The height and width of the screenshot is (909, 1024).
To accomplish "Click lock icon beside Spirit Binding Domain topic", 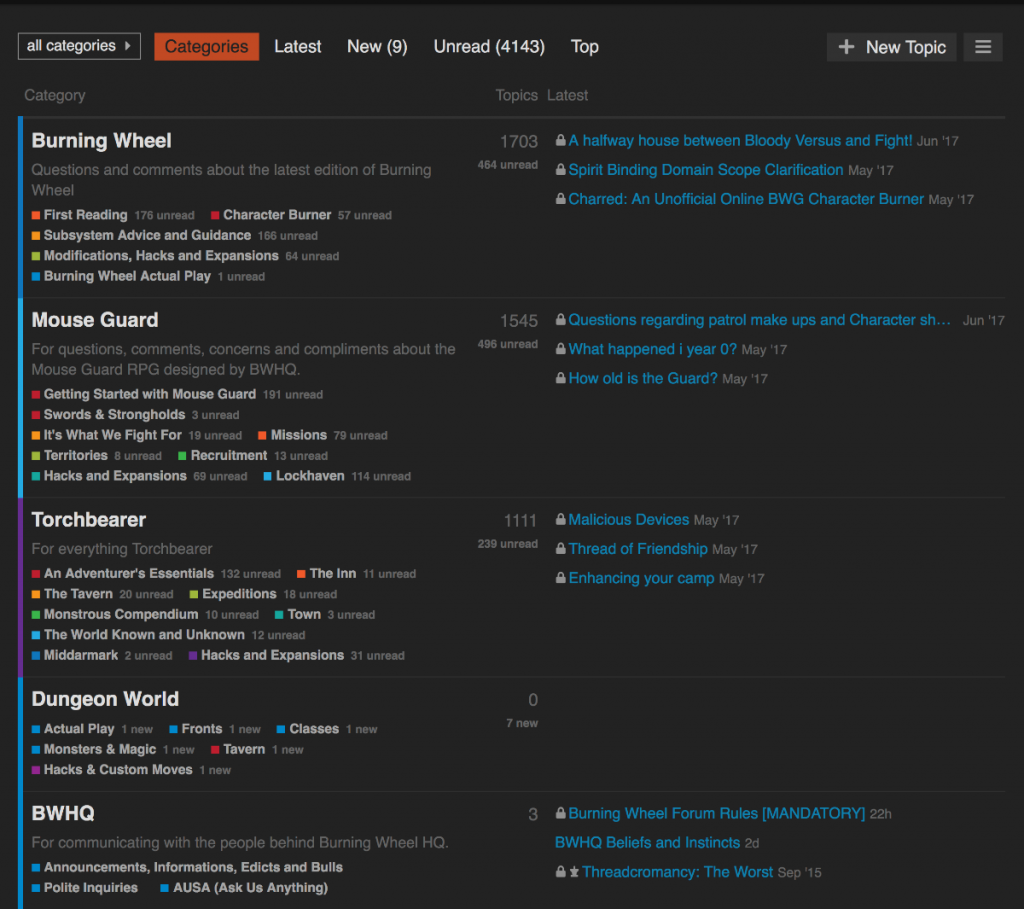I will (x=560, y=169).
